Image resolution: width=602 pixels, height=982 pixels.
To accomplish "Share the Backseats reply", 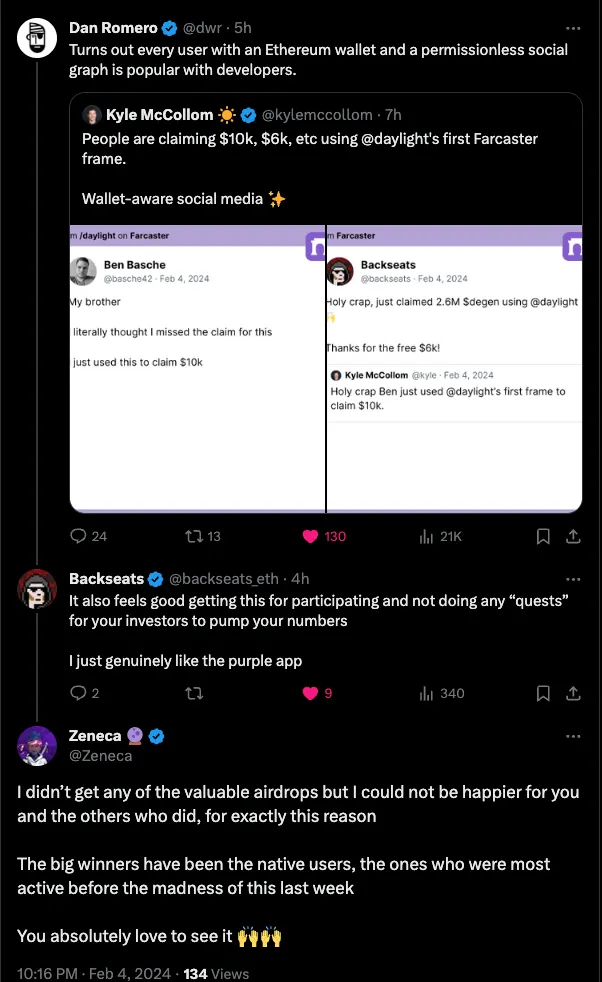I will [x=573, y=693].
